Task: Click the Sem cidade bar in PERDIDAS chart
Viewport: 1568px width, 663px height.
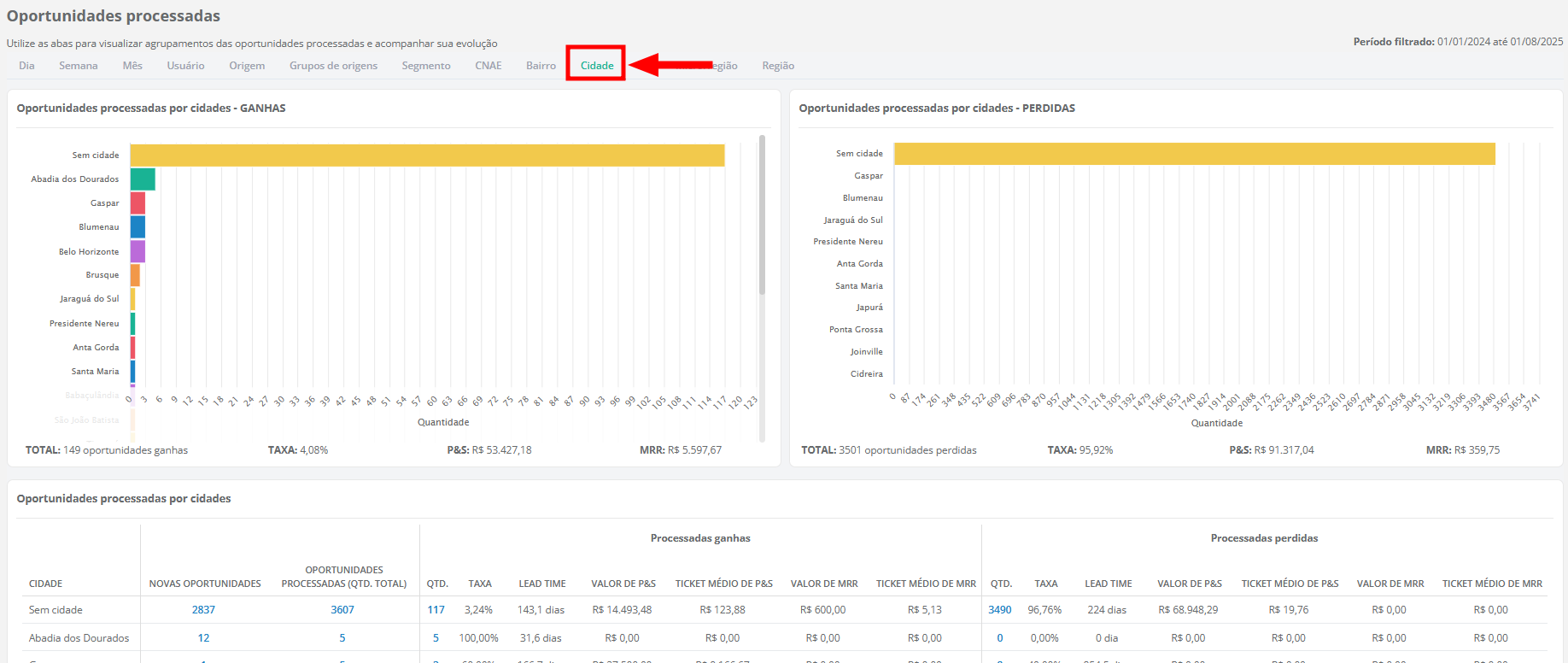Action: (x=1194, y=154)
